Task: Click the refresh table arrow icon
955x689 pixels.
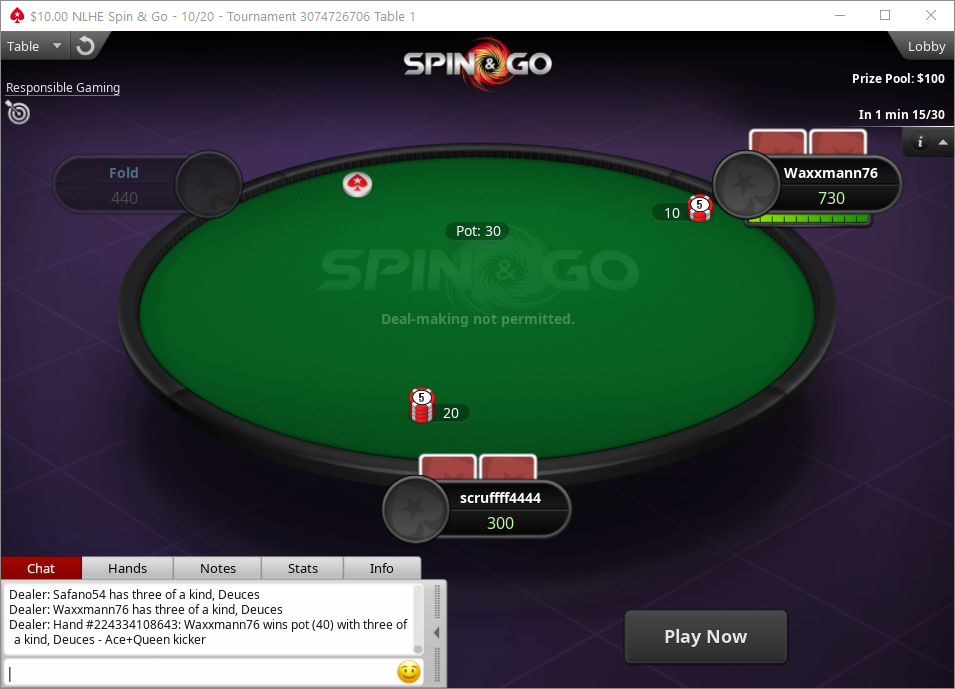Action: (x=86, y=46)
